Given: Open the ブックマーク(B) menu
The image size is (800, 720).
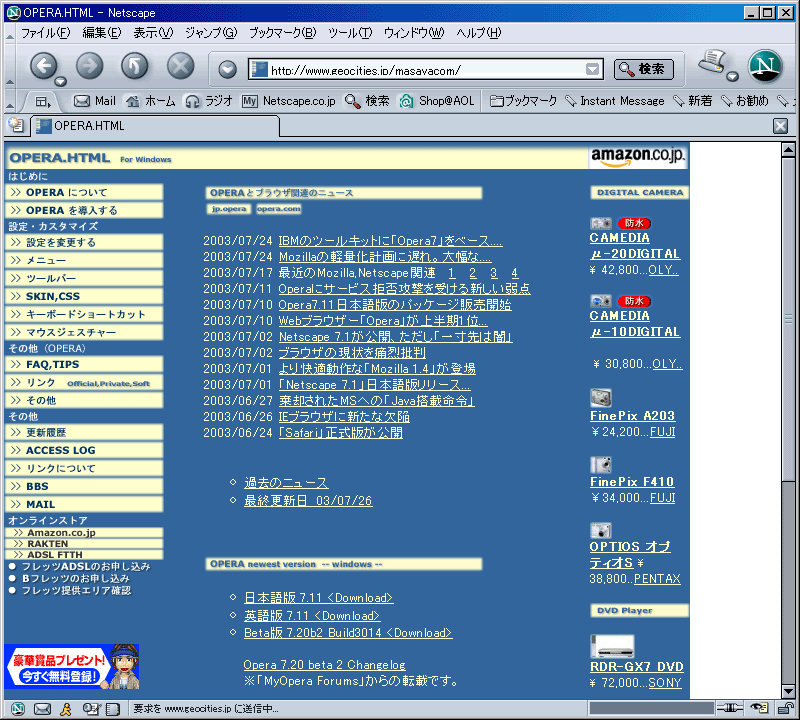Looking at the screenshot, I should point(283,33).
